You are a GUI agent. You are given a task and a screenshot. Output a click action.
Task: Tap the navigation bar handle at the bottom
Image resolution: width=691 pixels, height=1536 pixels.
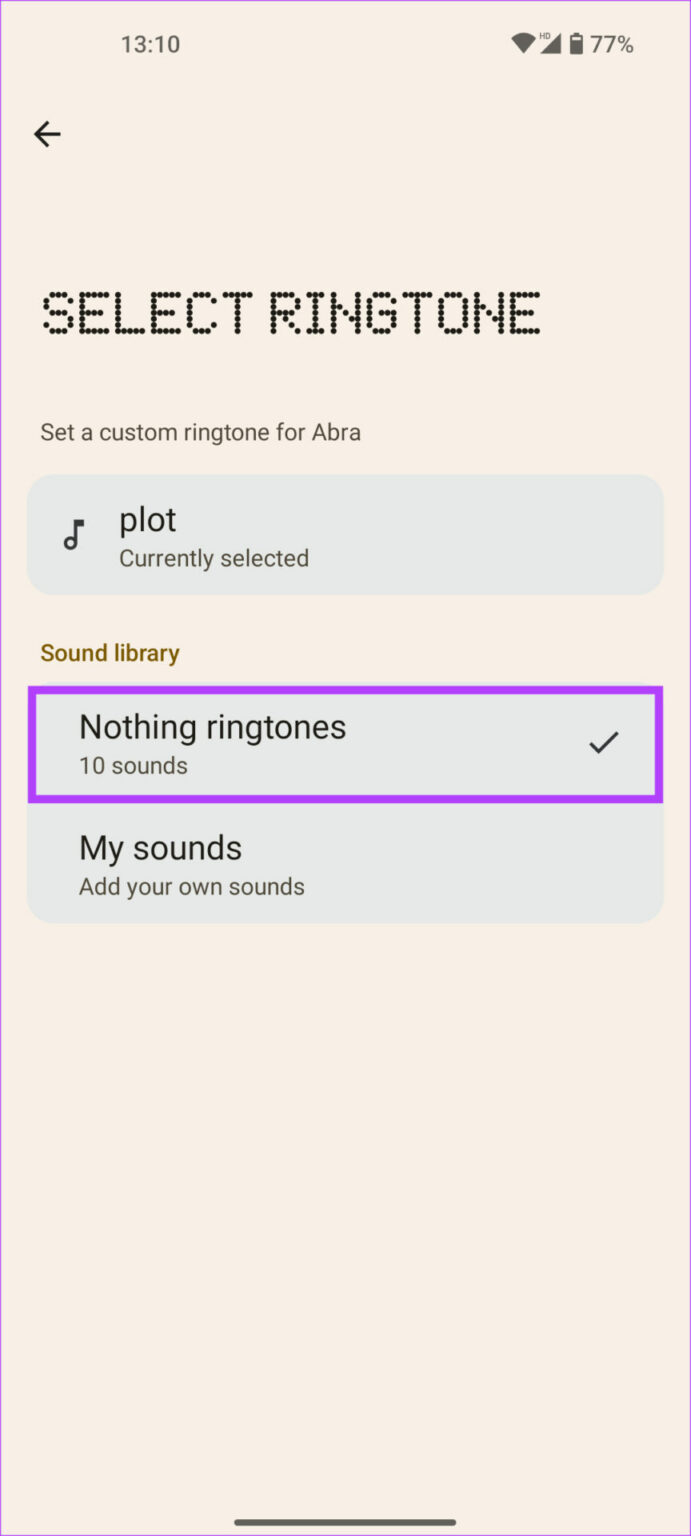pos(345,1519)
